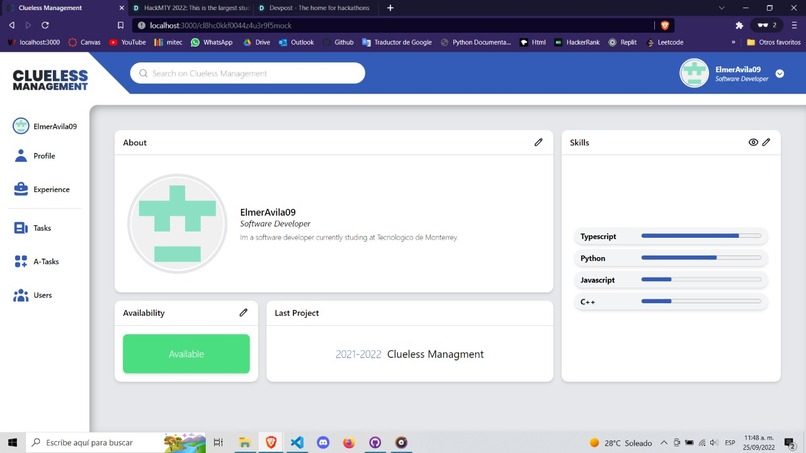Open Task View on taskbar
806x453 pixels.
(x=218, y=442)
